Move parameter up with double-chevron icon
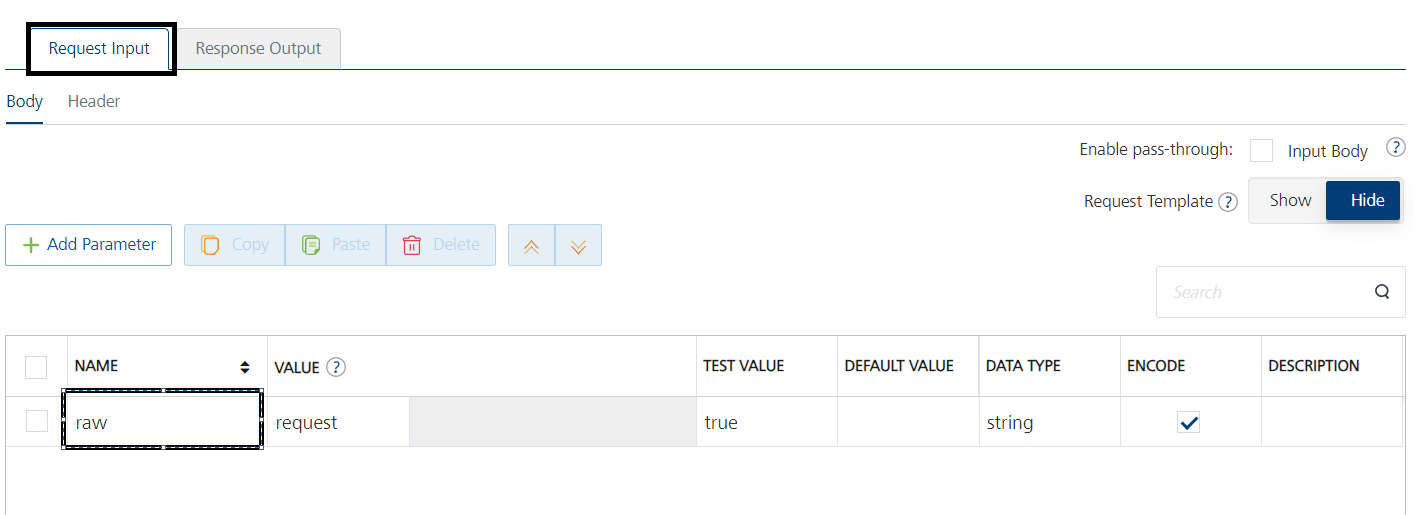The height and width of the screenshot is (515, 1413). coord(532,246)
